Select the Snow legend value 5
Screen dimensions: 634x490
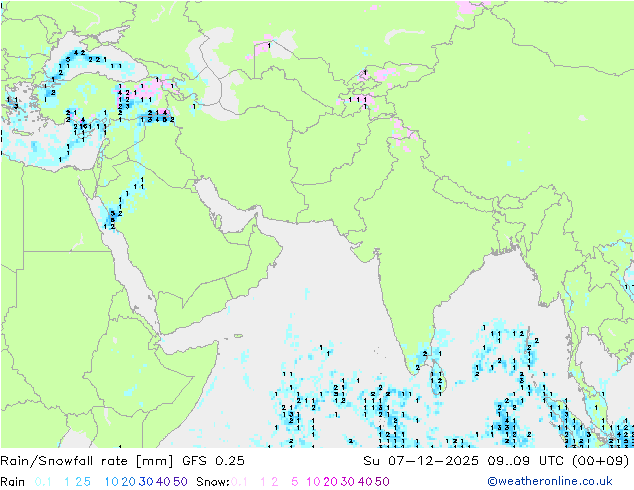[x=295, y=482]
